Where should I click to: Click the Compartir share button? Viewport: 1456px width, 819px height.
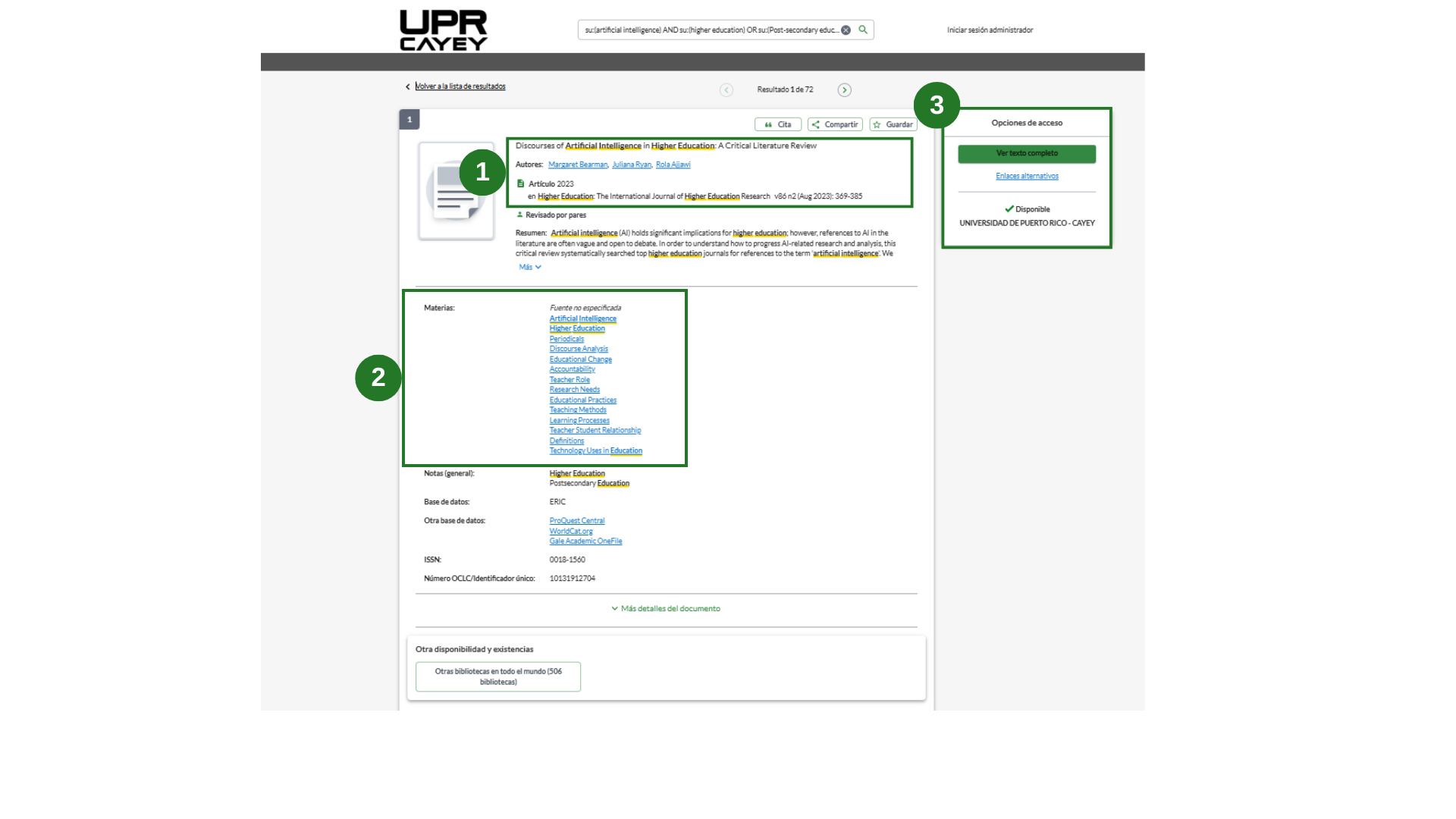(835, 124)
